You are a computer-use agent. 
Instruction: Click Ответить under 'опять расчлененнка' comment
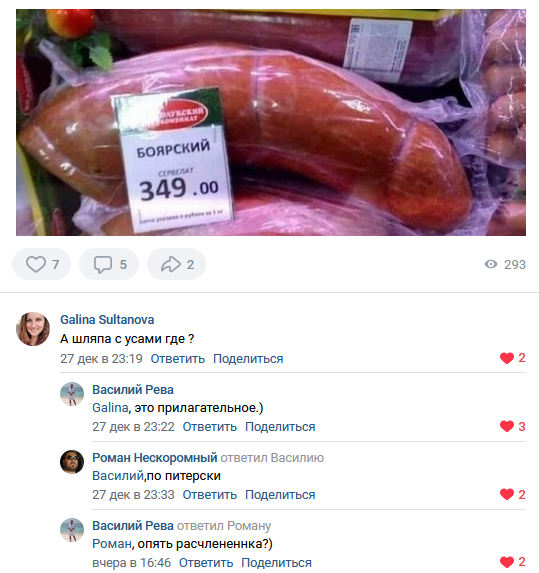206,563
